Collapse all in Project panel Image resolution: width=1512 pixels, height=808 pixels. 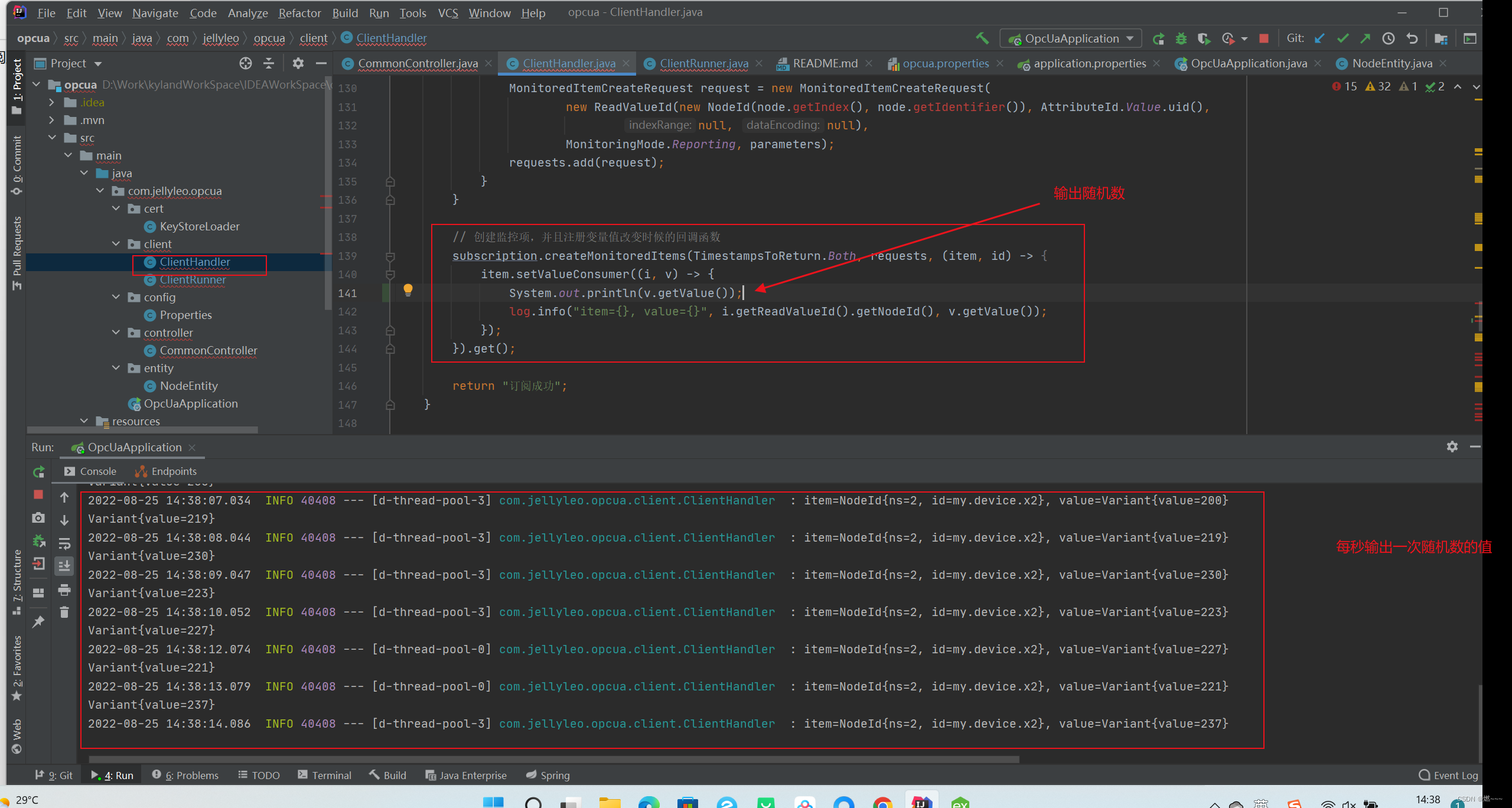tap(269, 63)
